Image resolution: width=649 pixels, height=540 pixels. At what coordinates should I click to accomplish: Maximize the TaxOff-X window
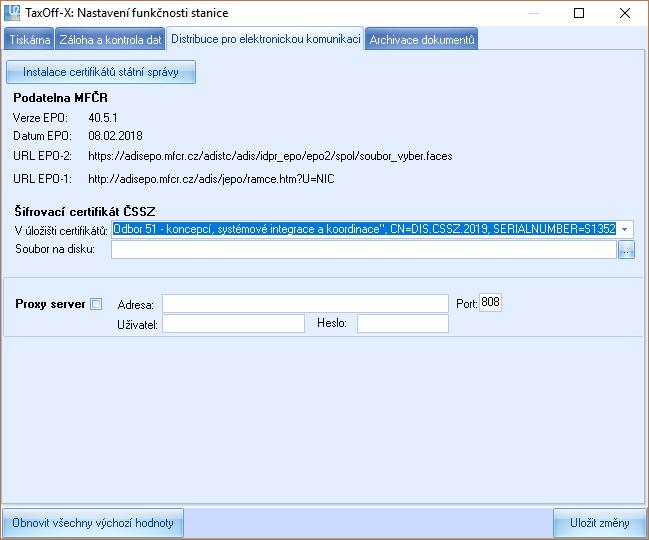[x=579, y=13]
